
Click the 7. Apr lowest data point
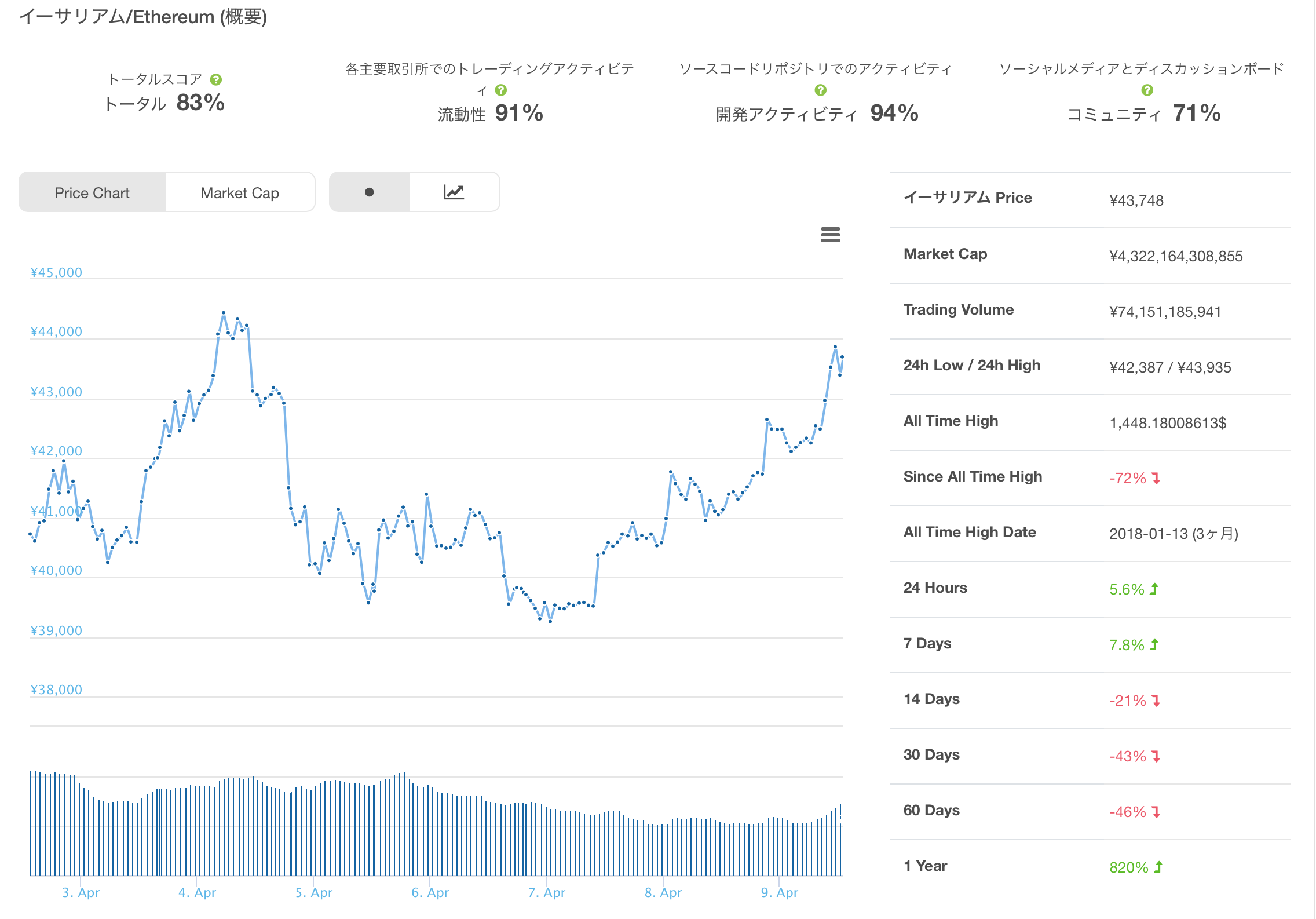tap(550, 621)
